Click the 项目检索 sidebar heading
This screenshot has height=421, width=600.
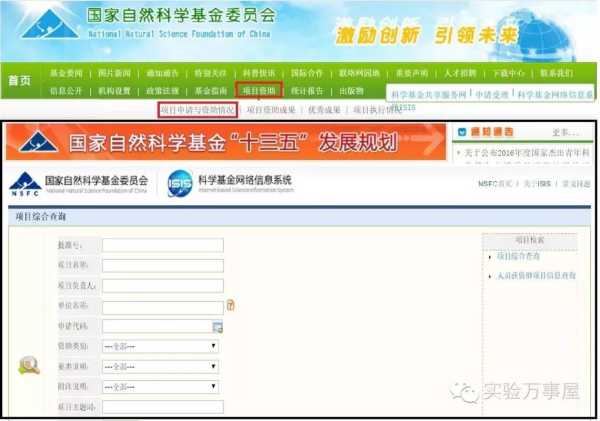[530, 240]
